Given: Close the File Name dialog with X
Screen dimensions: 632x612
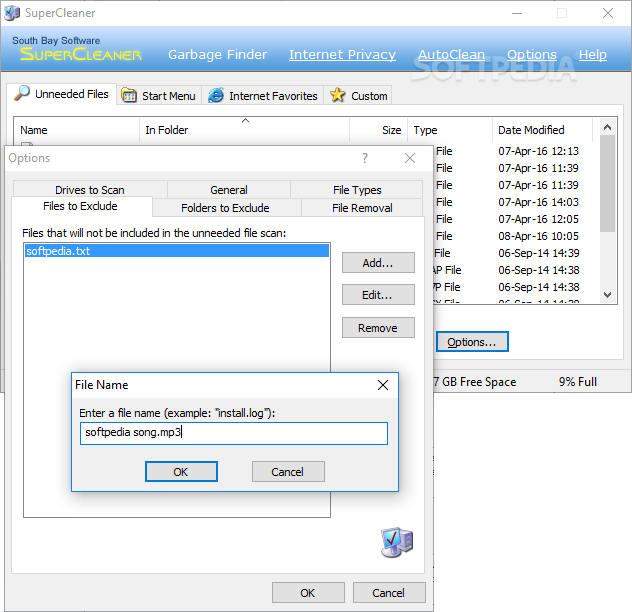Looking at the screenshot, I should pos(383,385).
